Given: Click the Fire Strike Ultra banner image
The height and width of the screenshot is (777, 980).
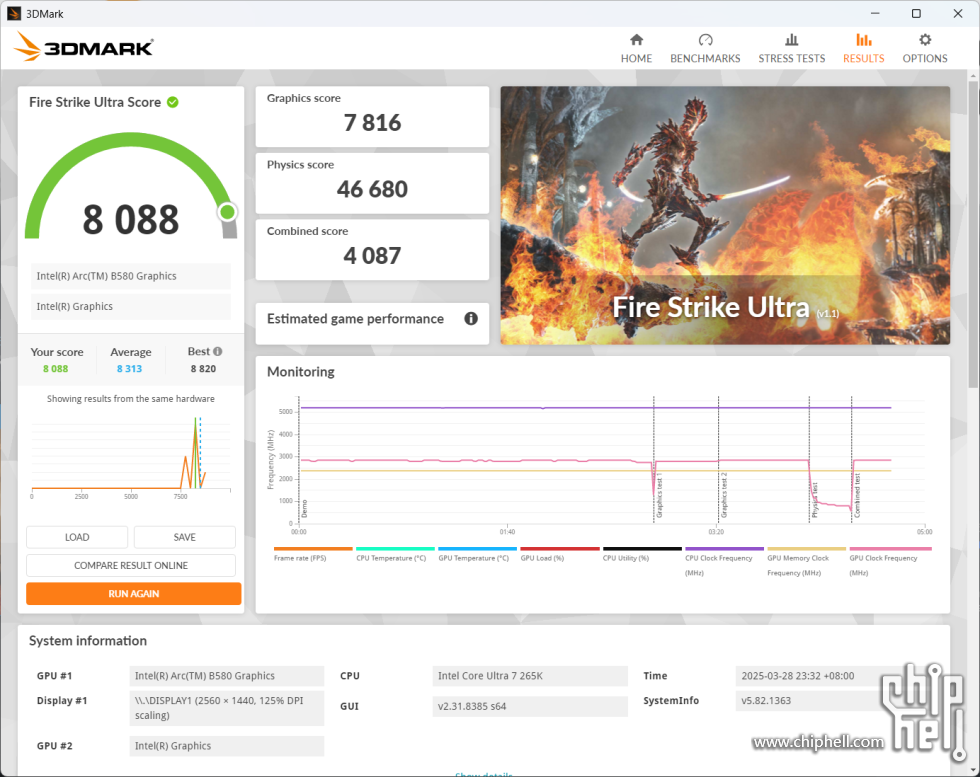Looking at the screenshot, I should pyautogui.click(x=725, y=216).
